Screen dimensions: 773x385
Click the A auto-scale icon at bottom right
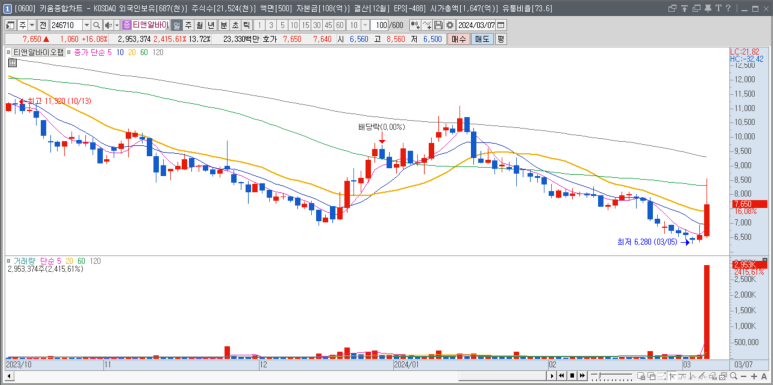pos(764,376)
